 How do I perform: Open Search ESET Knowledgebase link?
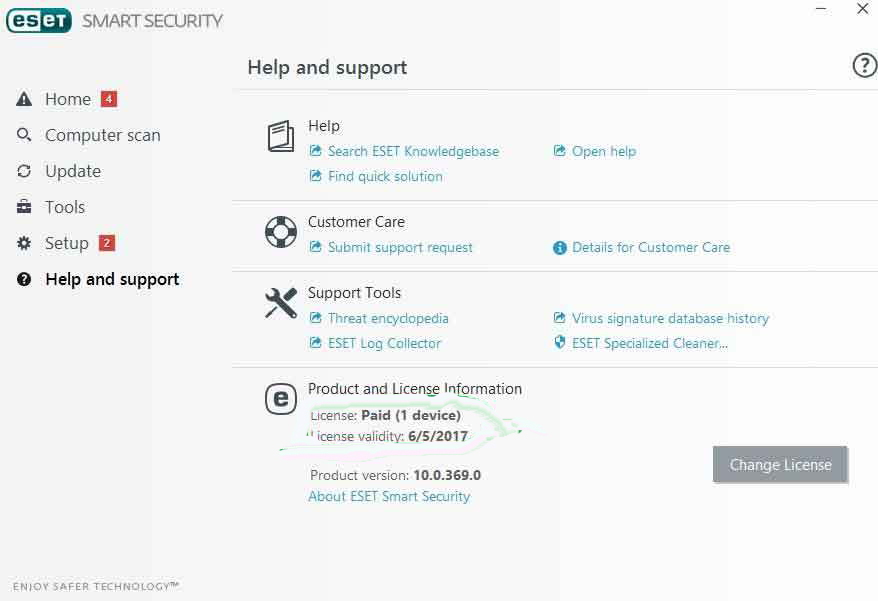click(413, 151)
